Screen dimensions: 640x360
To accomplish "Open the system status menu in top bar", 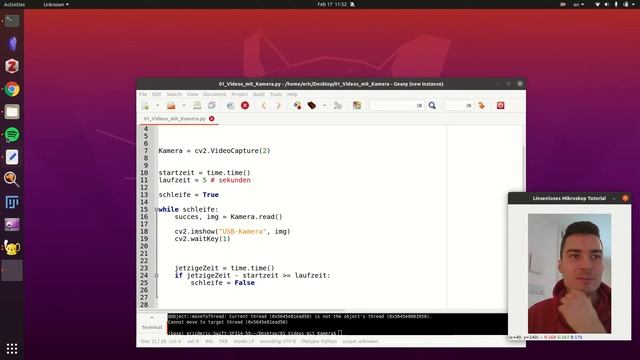I will click(x=616, y=4).
